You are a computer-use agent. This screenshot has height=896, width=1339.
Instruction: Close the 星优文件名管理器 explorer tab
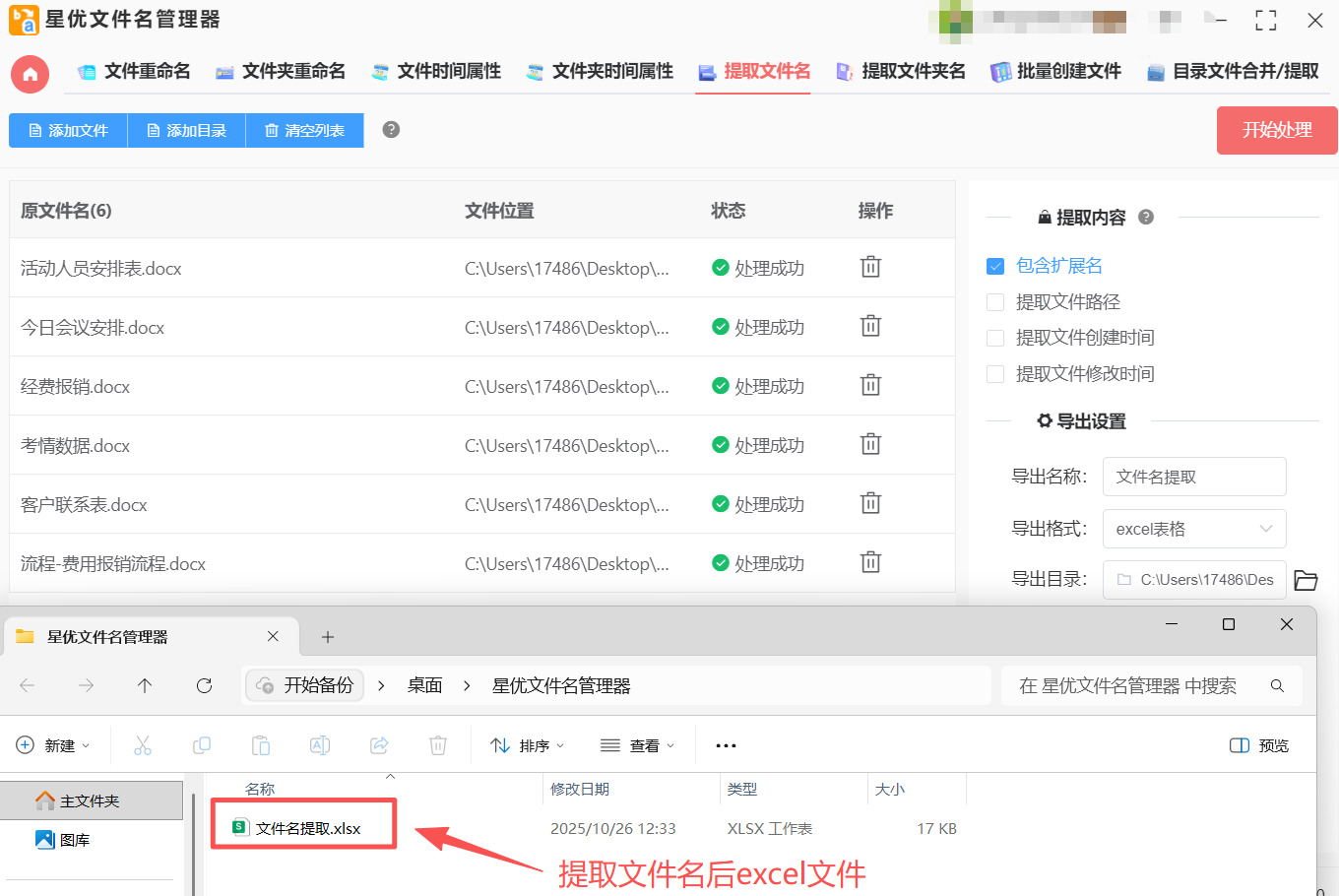273,637
